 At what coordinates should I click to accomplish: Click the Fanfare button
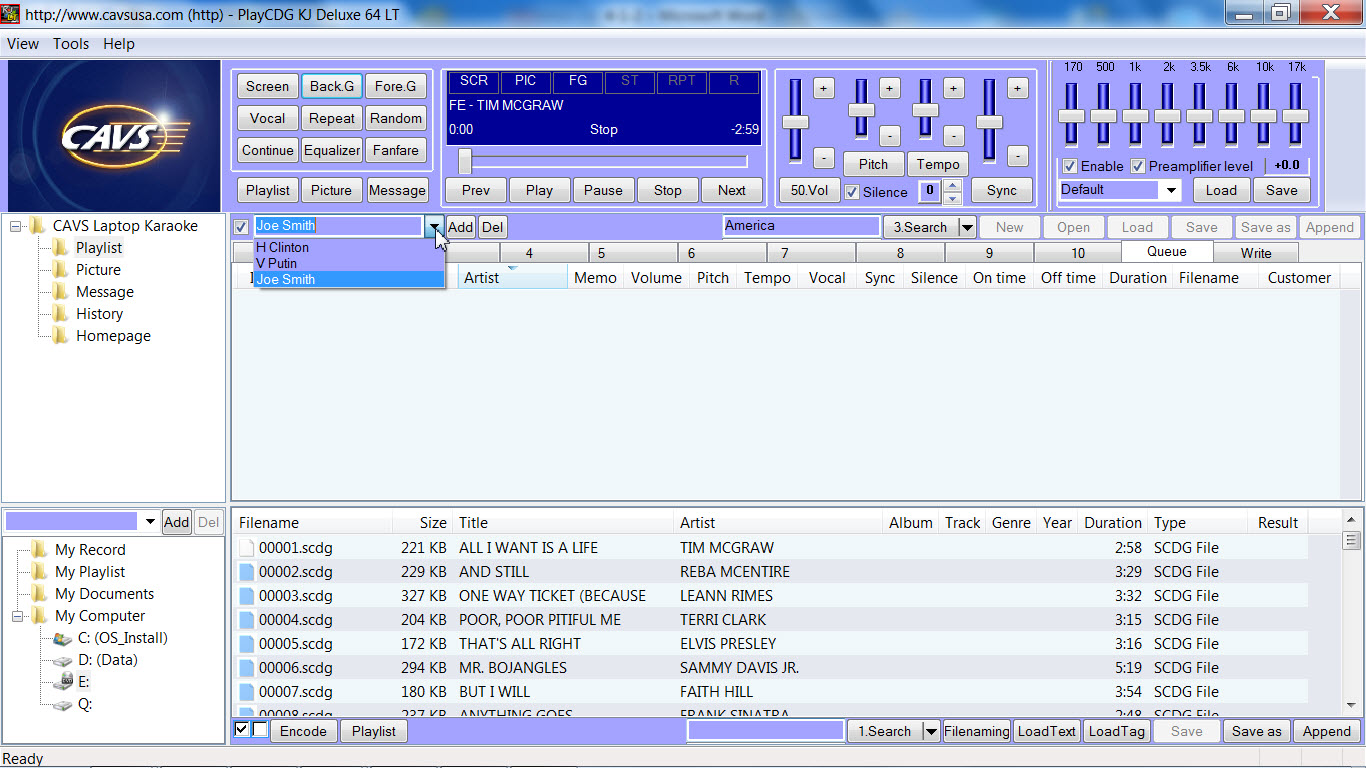point(396,150)
